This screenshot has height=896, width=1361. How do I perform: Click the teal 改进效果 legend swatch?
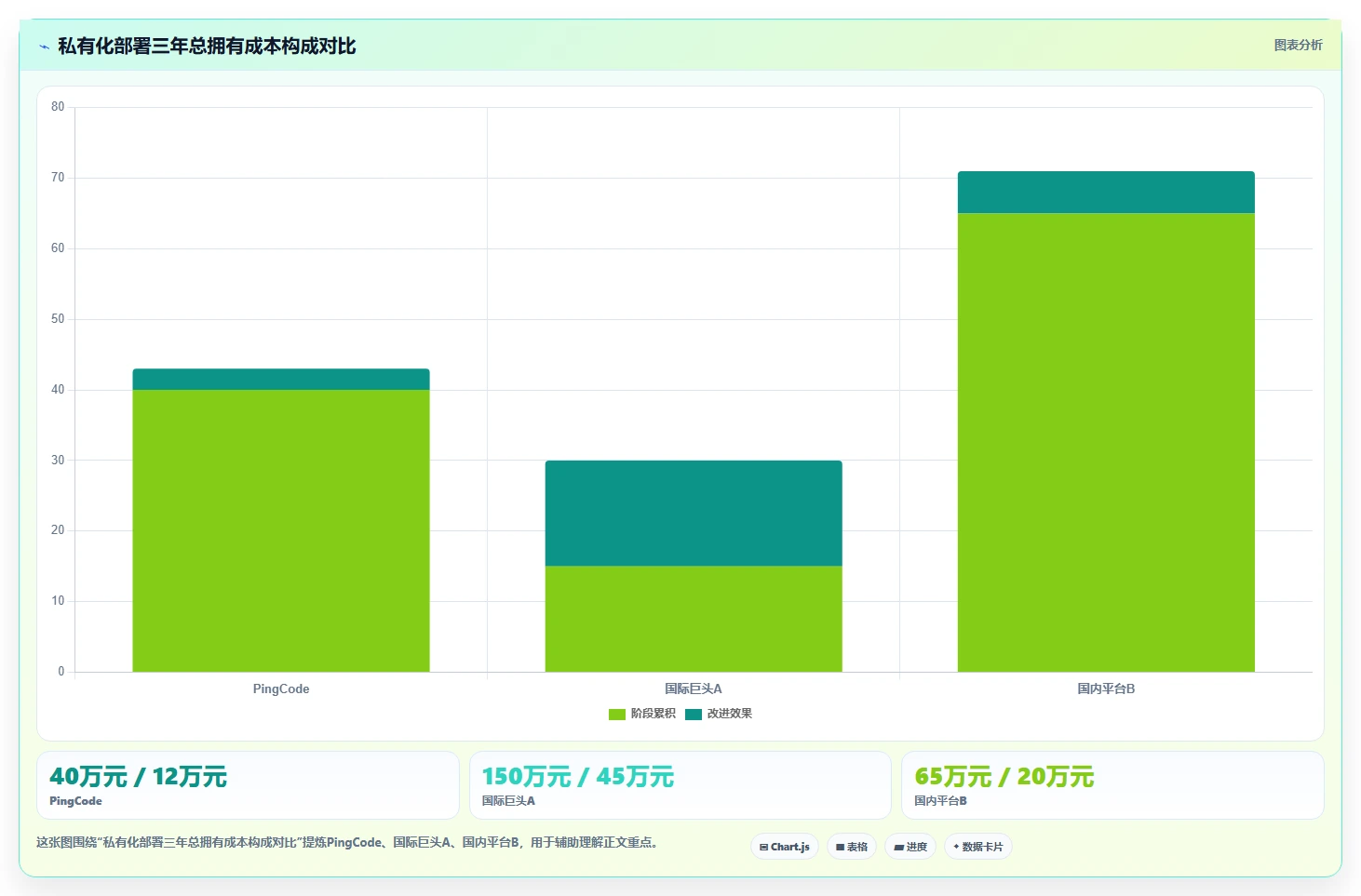coord(693,715)
